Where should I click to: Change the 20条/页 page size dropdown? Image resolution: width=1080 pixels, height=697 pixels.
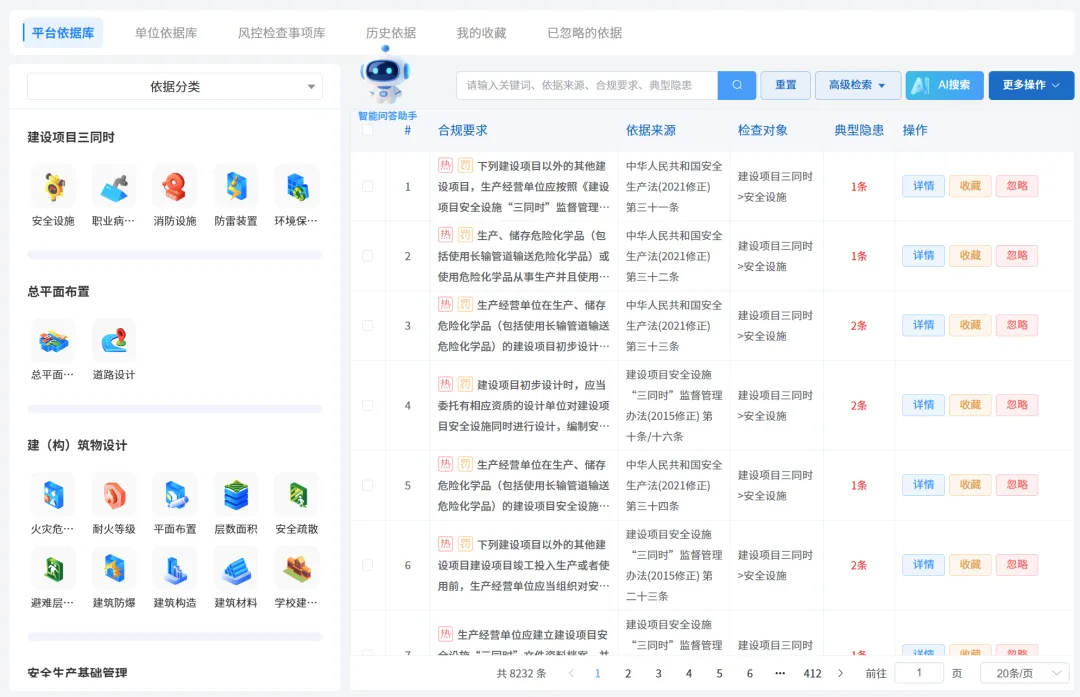point(1025,673)
